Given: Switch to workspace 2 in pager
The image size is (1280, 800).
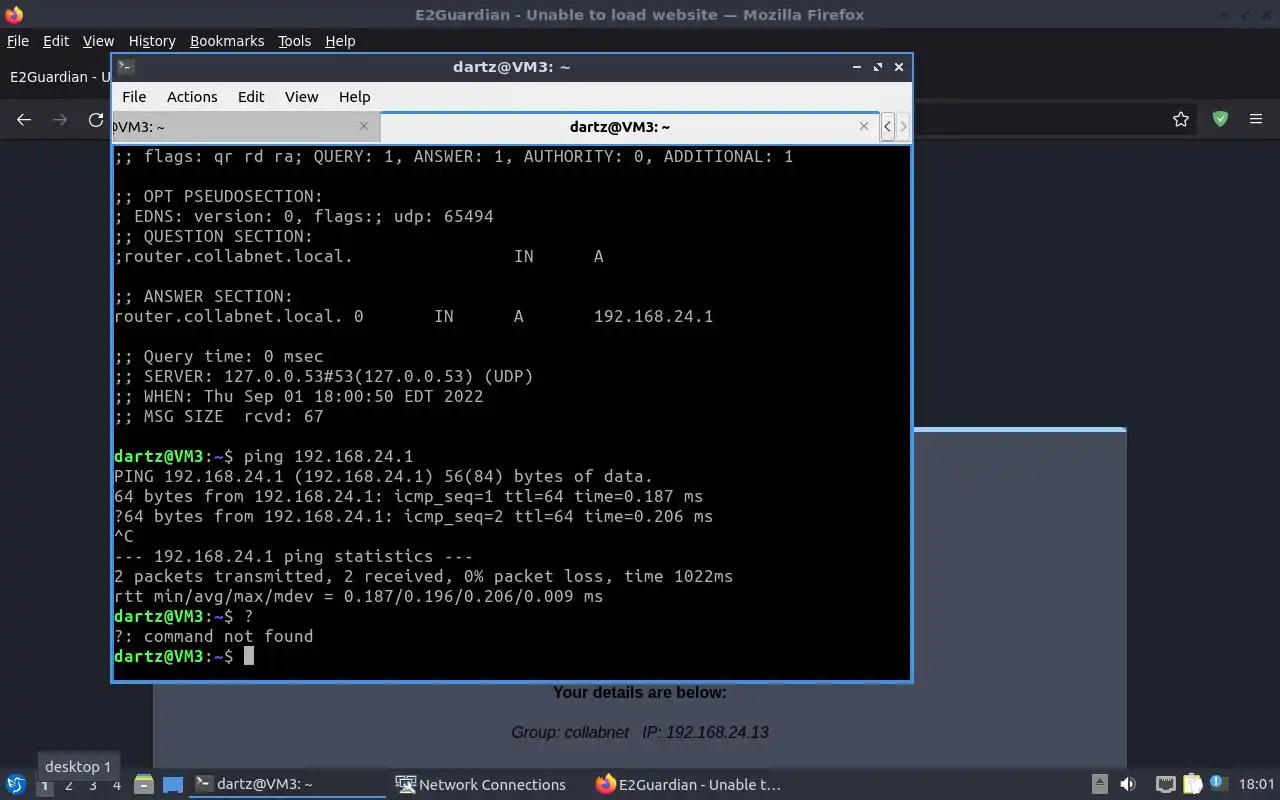Looking at the screenshot, I should point(69,785).
